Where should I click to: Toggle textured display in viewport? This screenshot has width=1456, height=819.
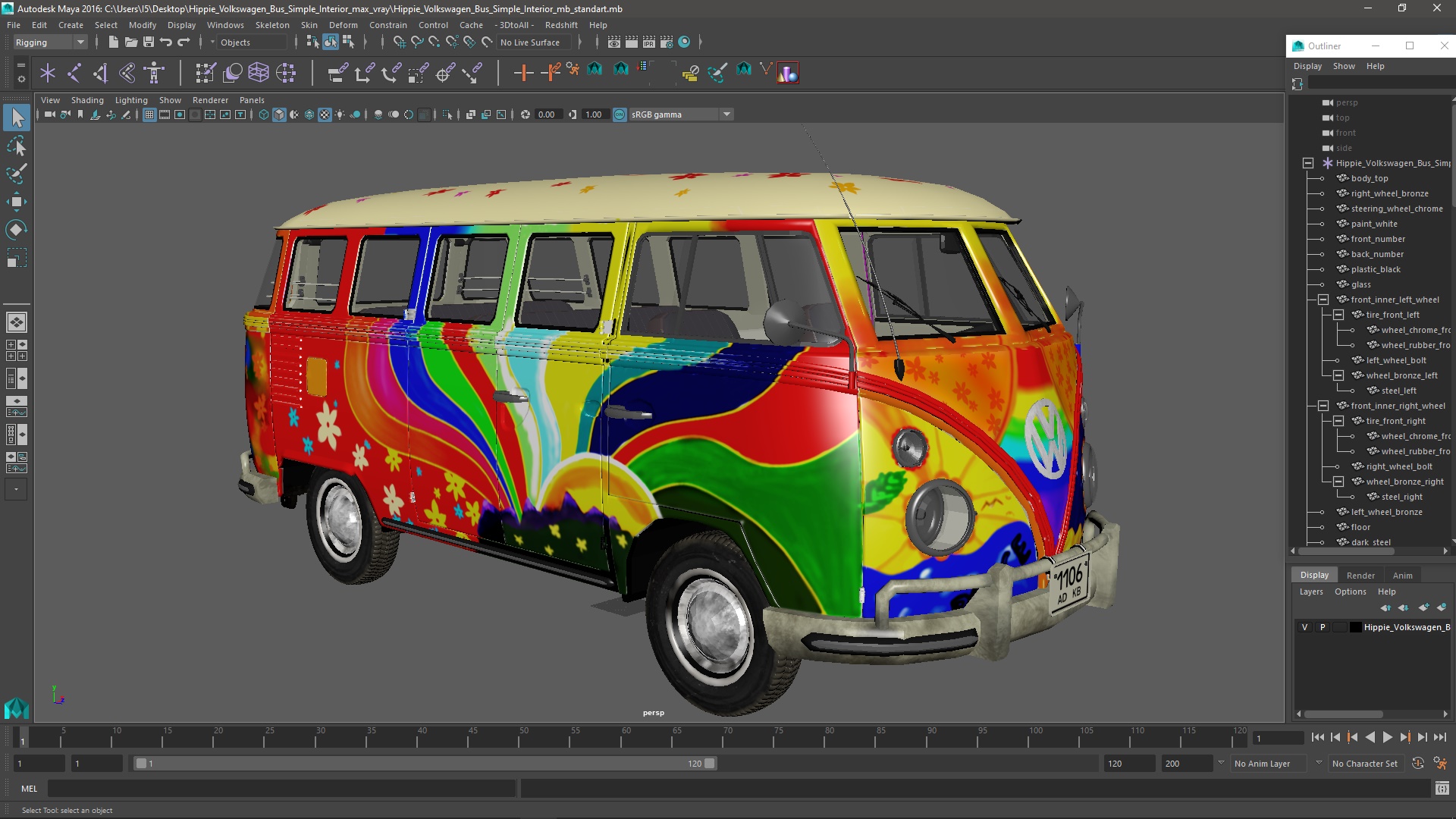coord(325,115)
